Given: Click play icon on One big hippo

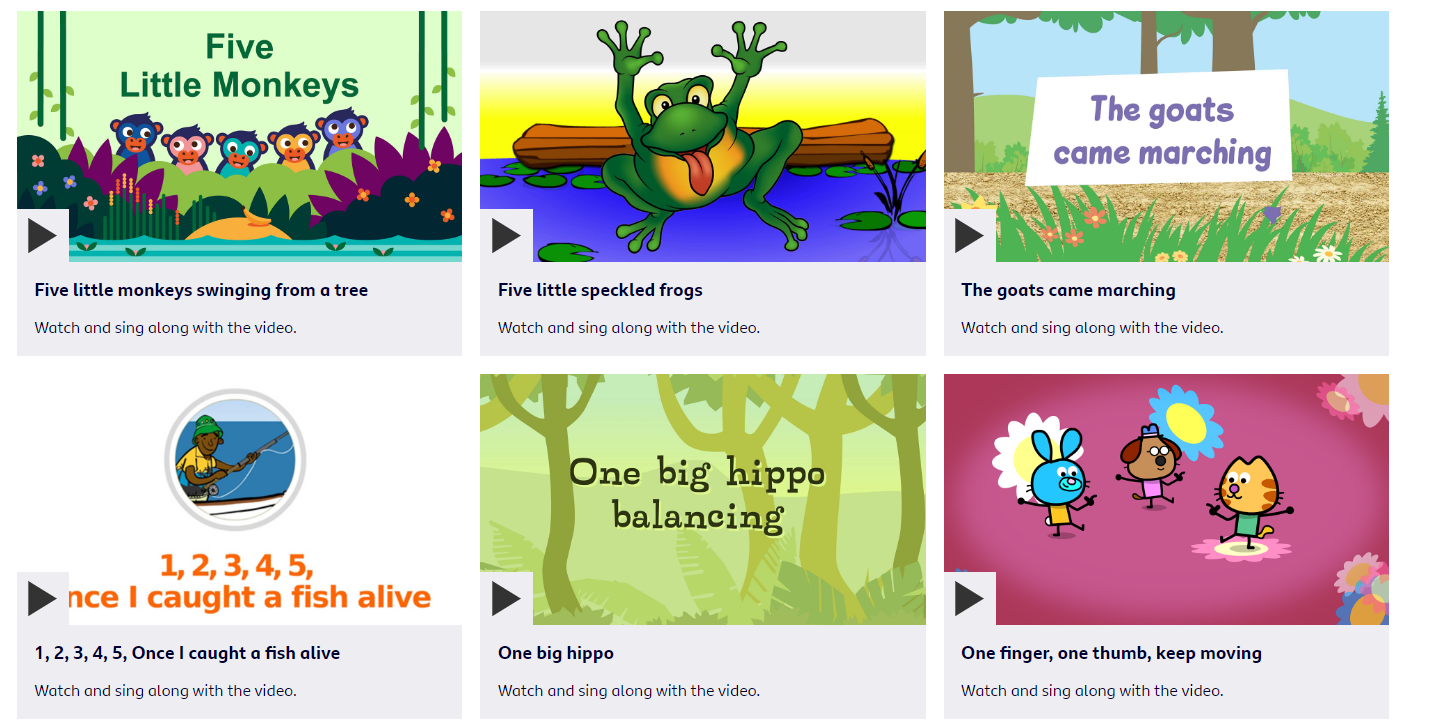Looking at the screenshot, I should click(x=506, y=598).
